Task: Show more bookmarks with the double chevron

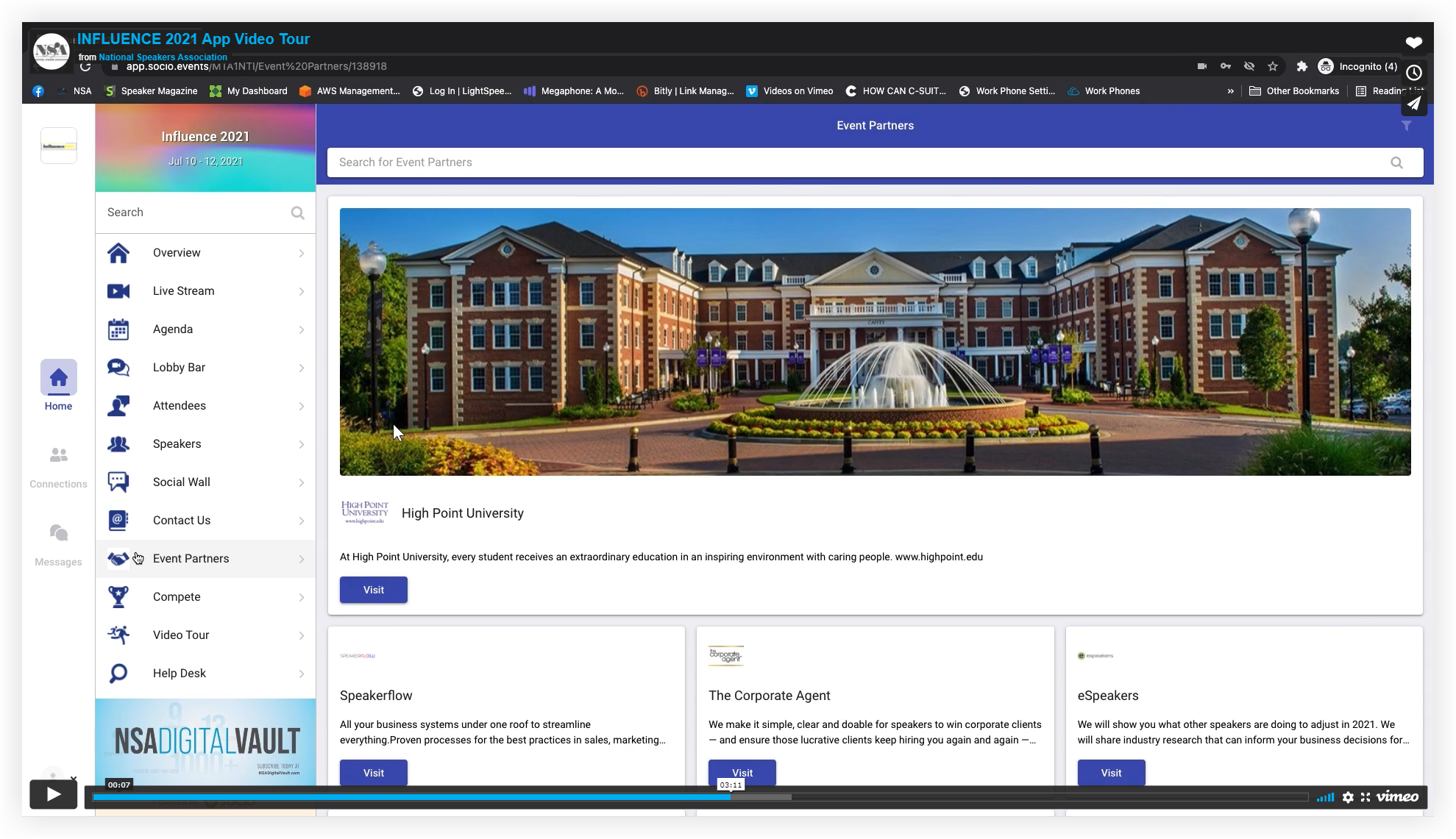Action: pos(1230,91)
